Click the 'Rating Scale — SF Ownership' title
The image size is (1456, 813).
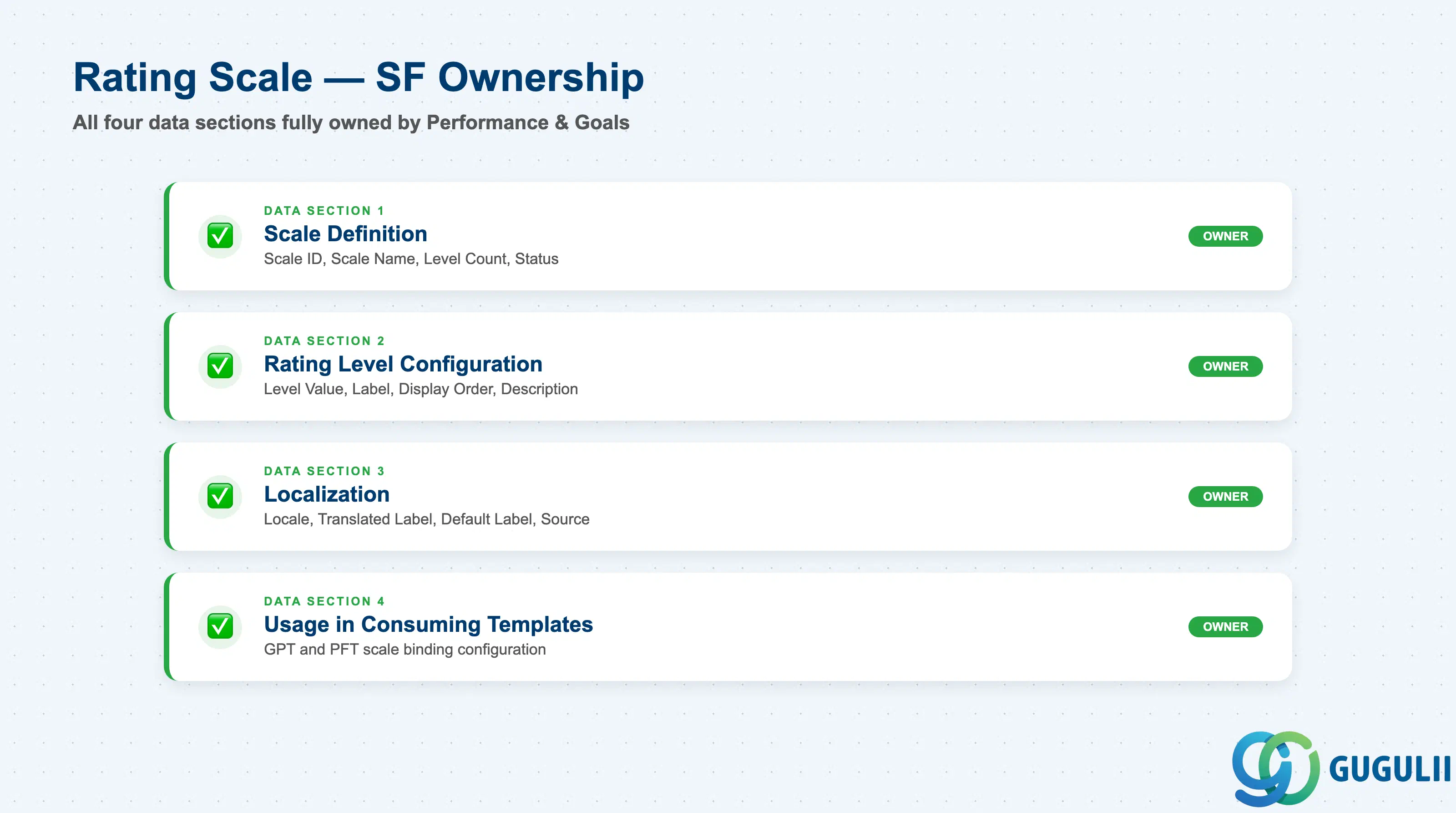tap(359, 77)
